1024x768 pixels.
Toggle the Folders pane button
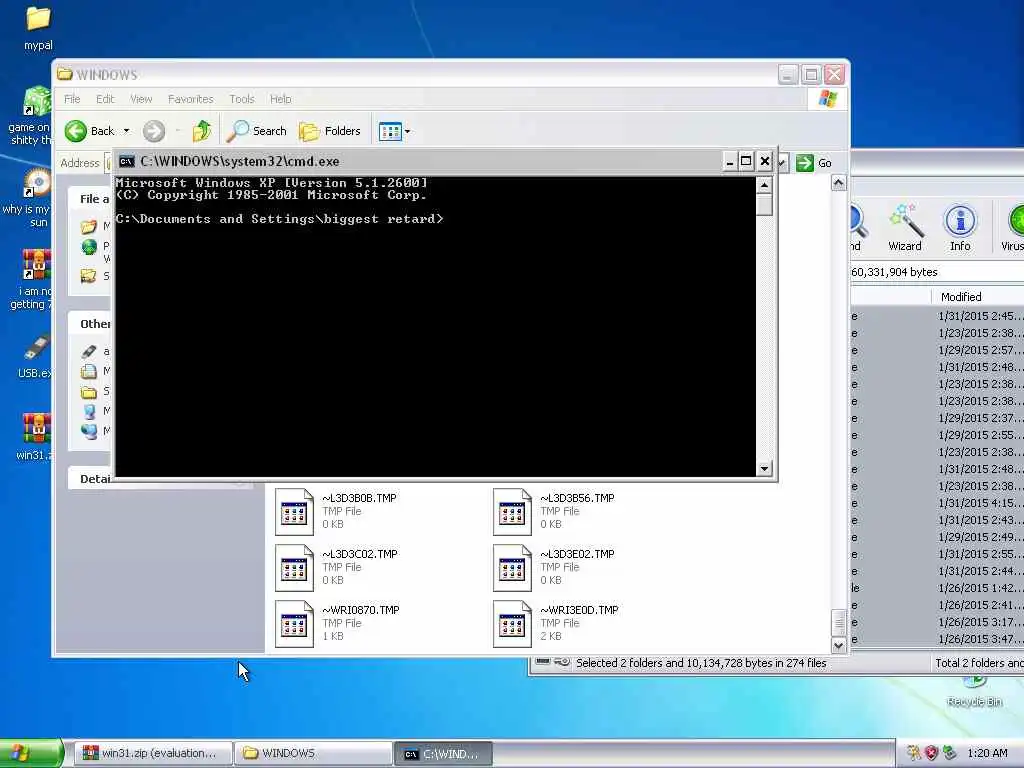(330, 131)
